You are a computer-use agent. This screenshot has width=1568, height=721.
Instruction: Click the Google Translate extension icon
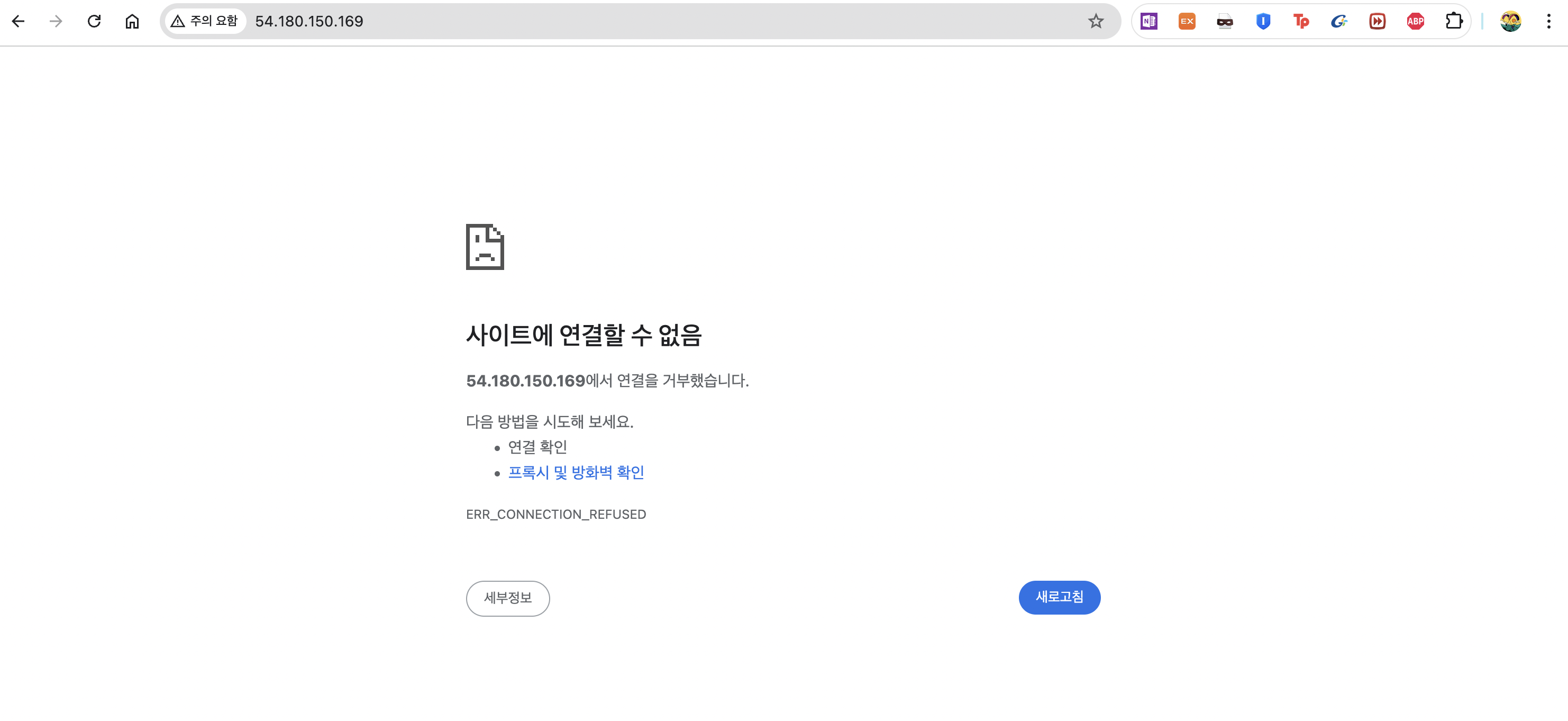1339,21
